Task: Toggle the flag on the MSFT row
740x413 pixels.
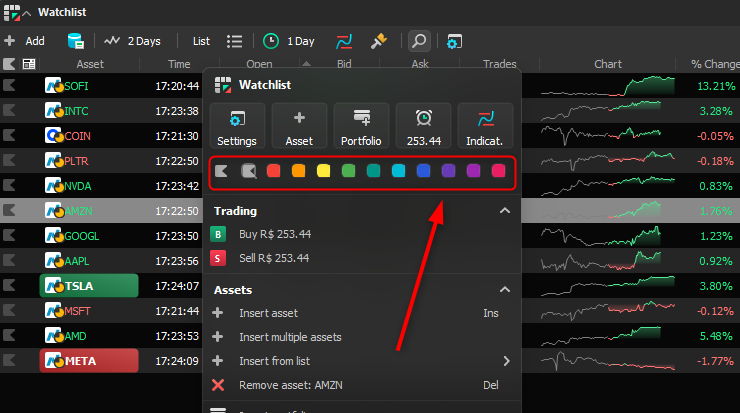Action: [x=9, y=311]
